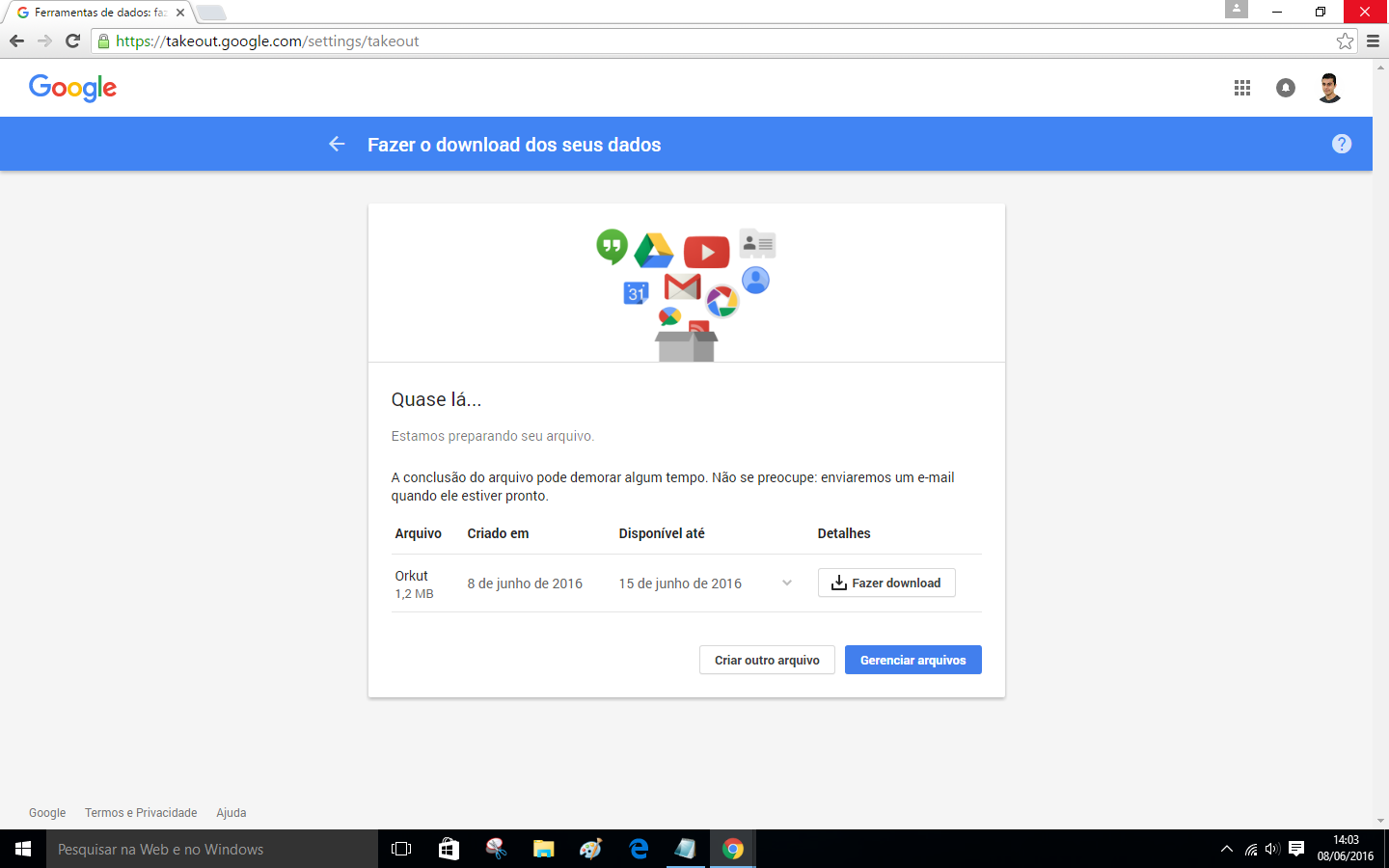This screenshot has height=868, width=1389.
Task: Click the Orkut archive name
Action: point(411,576)
